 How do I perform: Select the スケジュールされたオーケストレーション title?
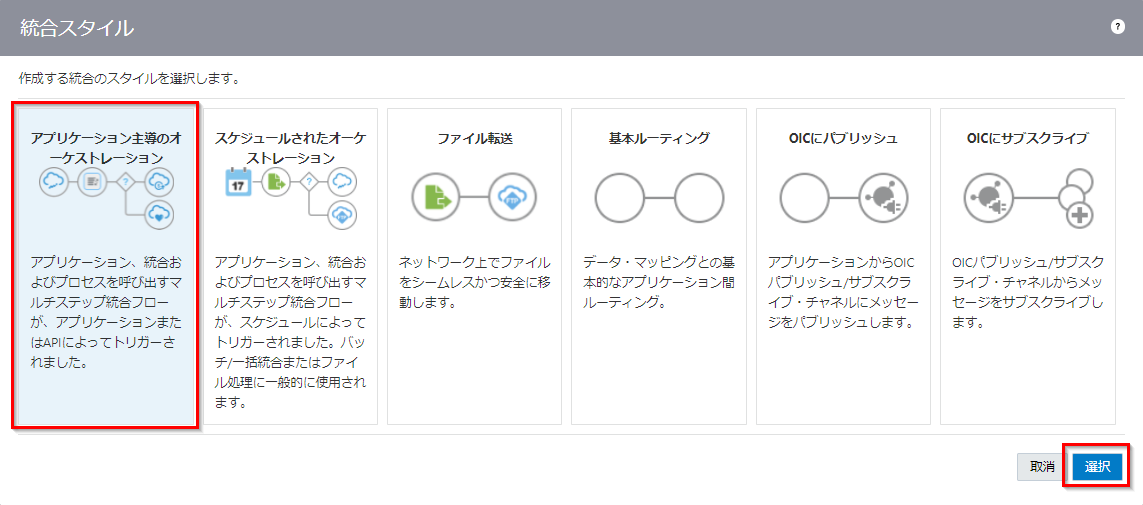[291, 147]
